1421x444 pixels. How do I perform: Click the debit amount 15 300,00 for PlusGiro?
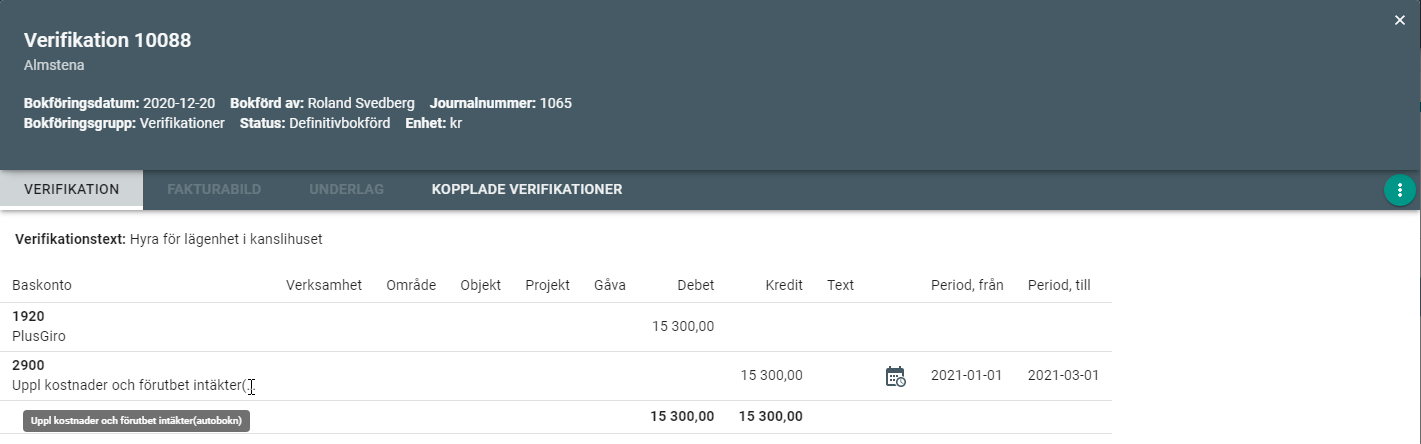click(x=683, y=326)
